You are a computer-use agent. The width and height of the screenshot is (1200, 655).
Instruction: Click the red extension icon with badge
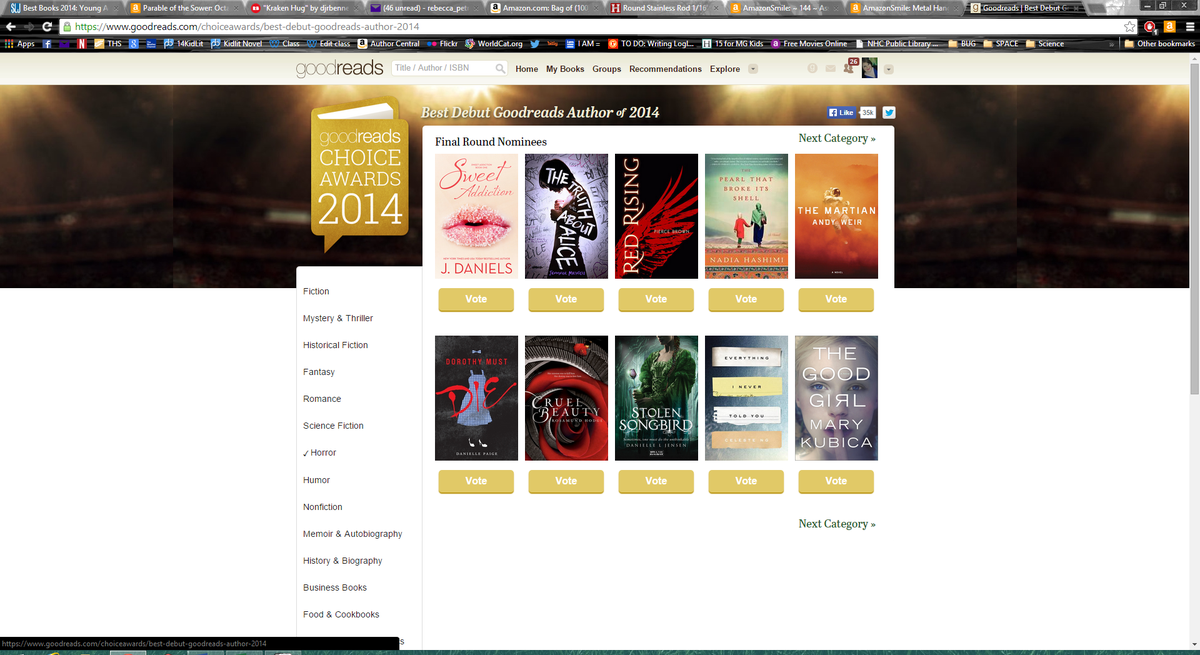(1150, 27)
